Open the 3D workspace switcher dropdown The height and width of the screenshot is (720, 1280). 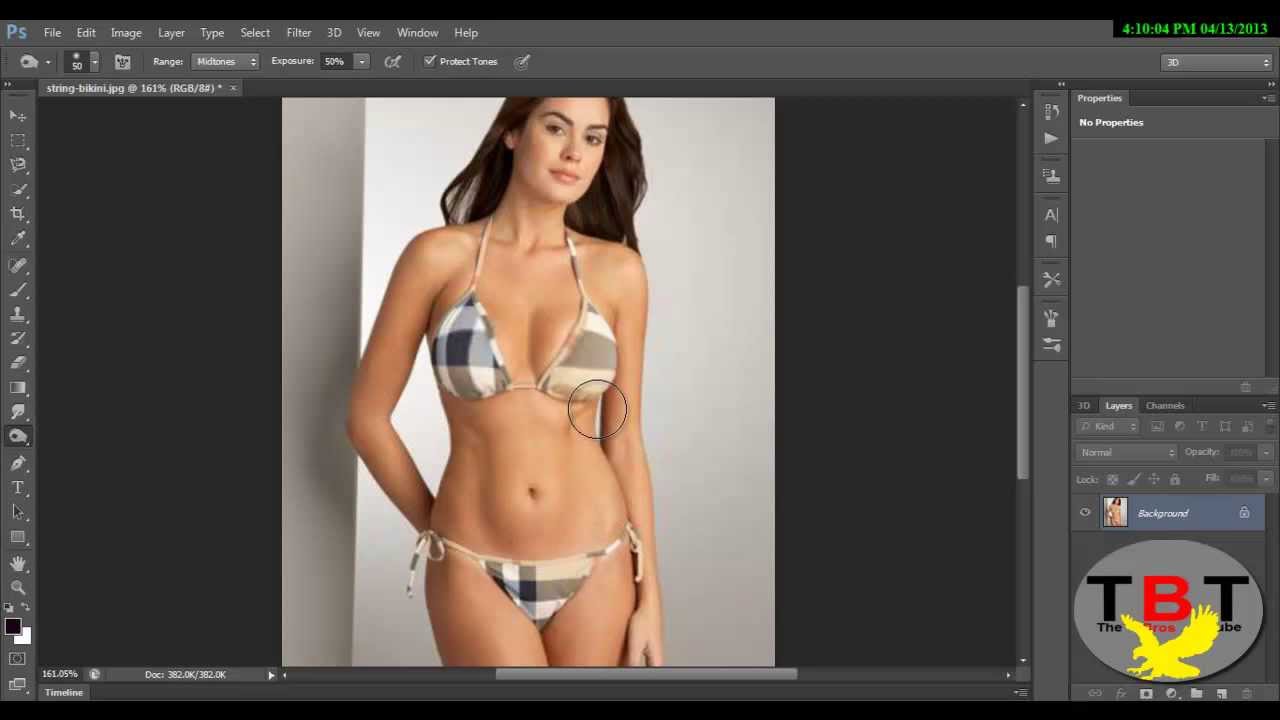1217,62
